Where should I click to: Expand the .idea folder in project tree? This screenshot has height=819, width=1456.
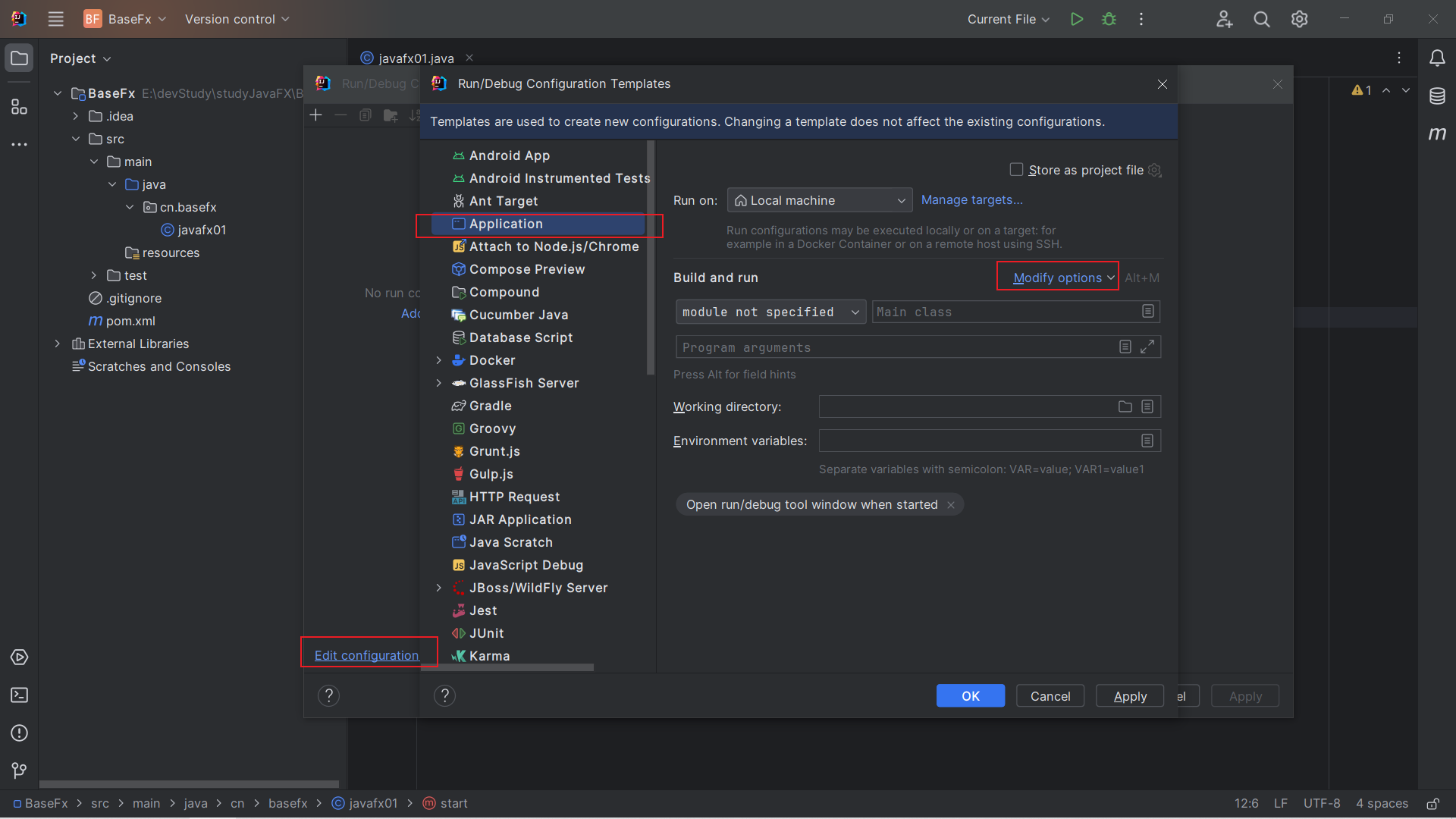click(x=75, y=116)
